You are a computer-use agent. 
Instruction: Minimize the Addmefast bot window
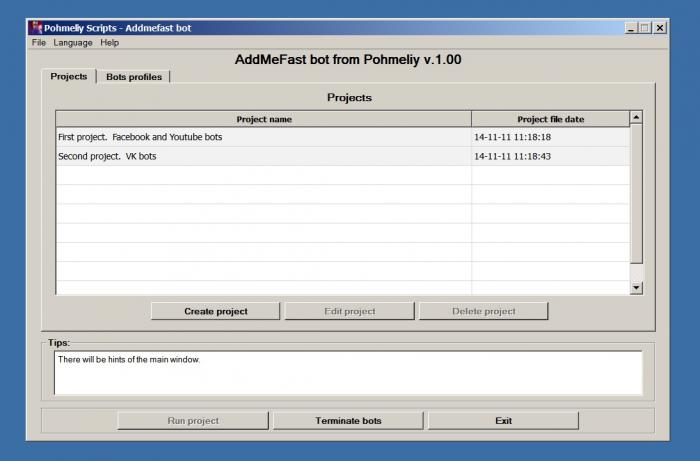tap(630, 28)
